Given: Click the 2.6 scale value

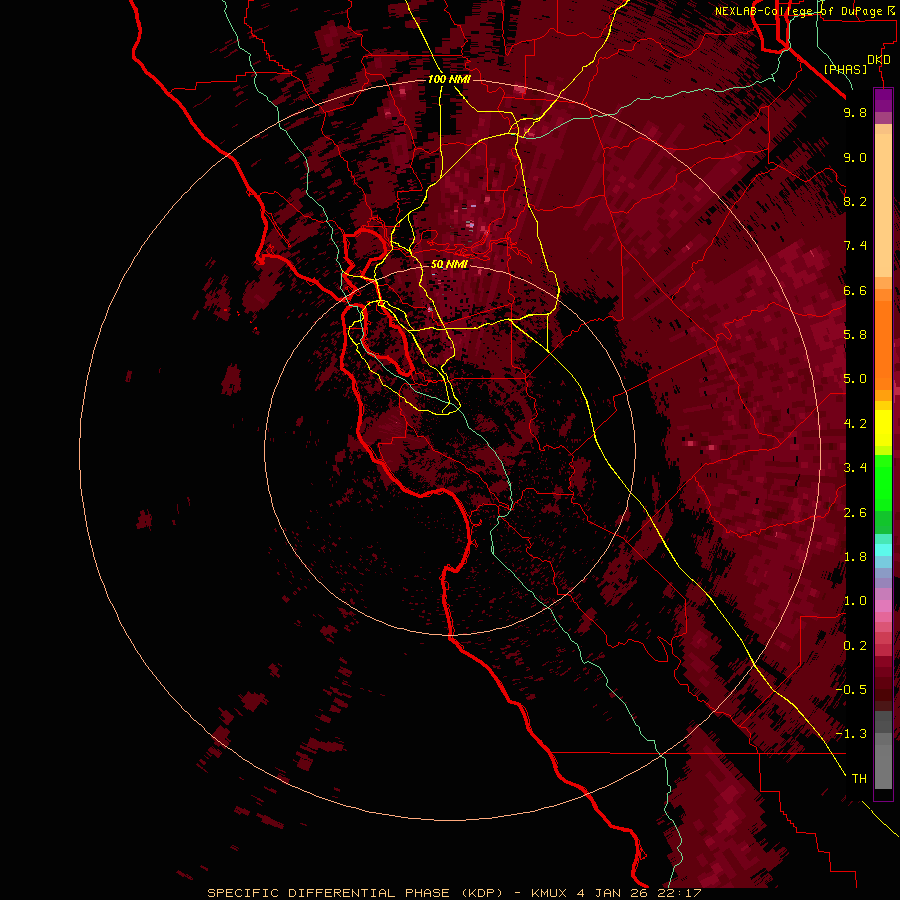Looking at the screenshot, I should tap(855, 513).
